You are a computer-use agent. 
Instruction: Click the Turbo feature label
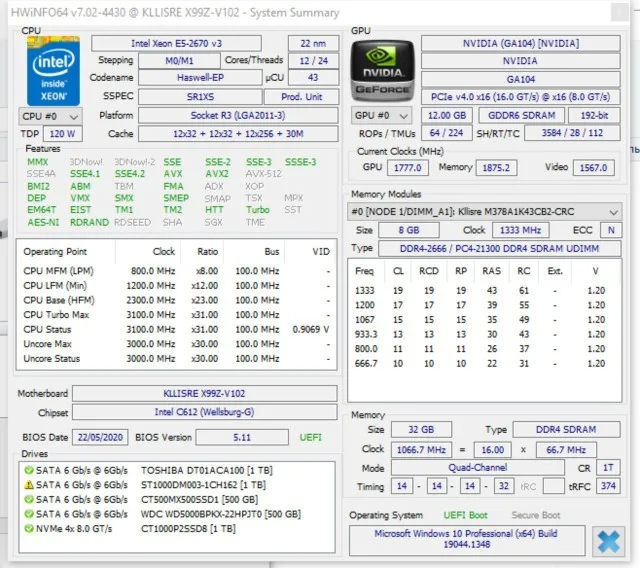(x=258, y=210)
